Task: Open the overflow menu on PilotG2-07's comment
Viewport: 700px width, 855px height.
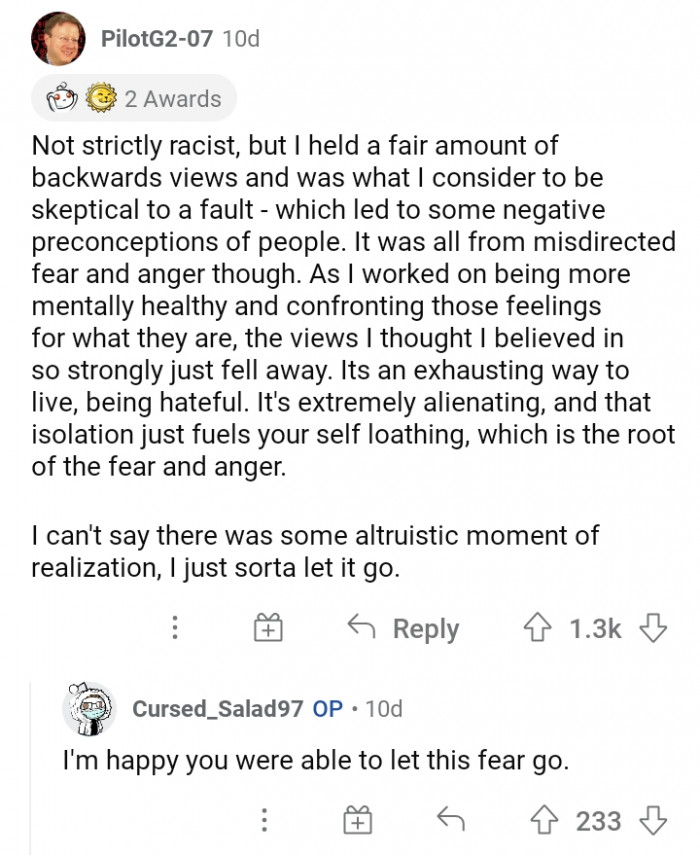Action: (175, 628)
